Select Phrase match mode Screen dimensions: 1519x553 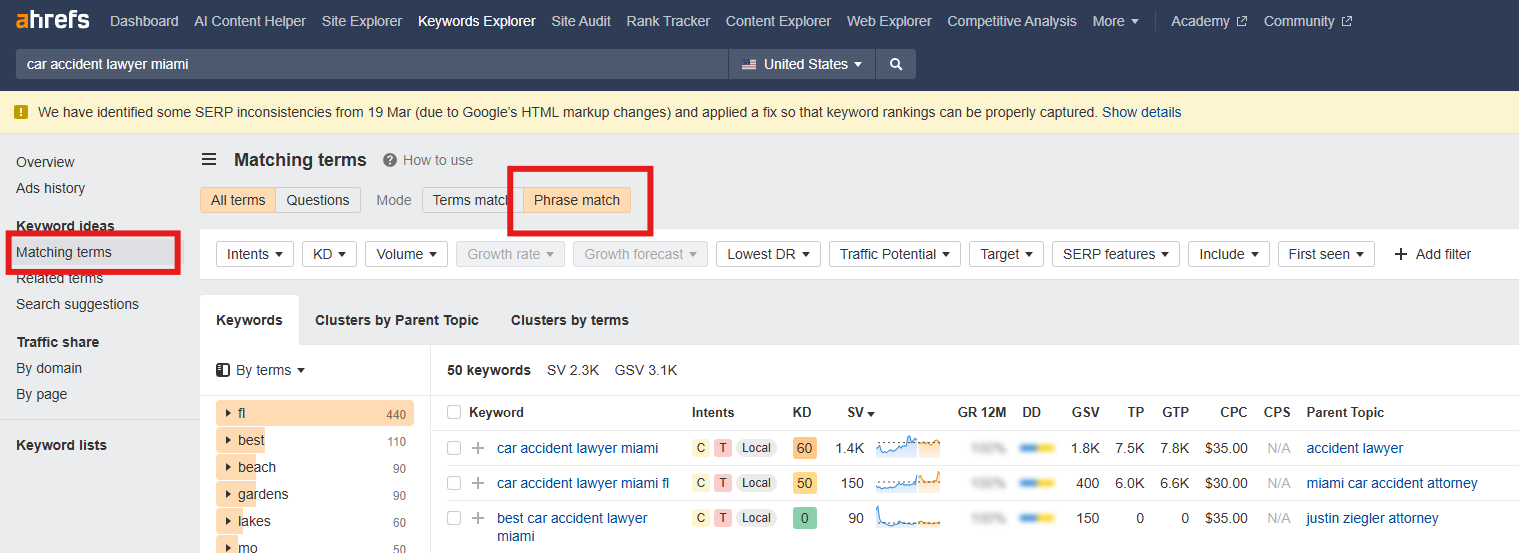(x=577, y=200)
